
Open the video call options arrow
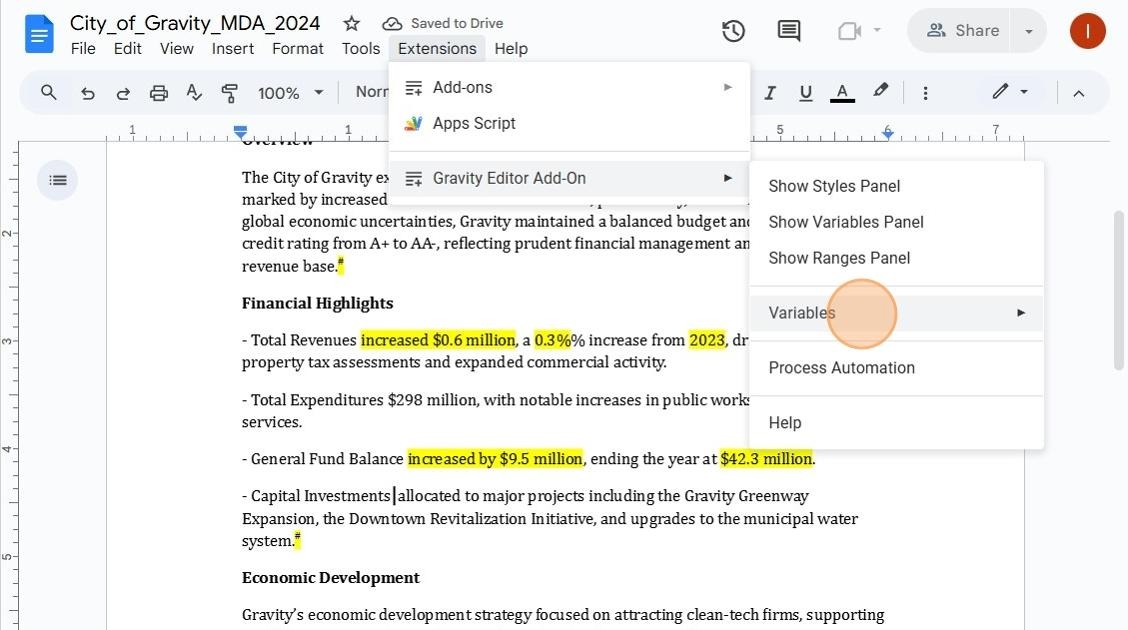tap(877, 30)
